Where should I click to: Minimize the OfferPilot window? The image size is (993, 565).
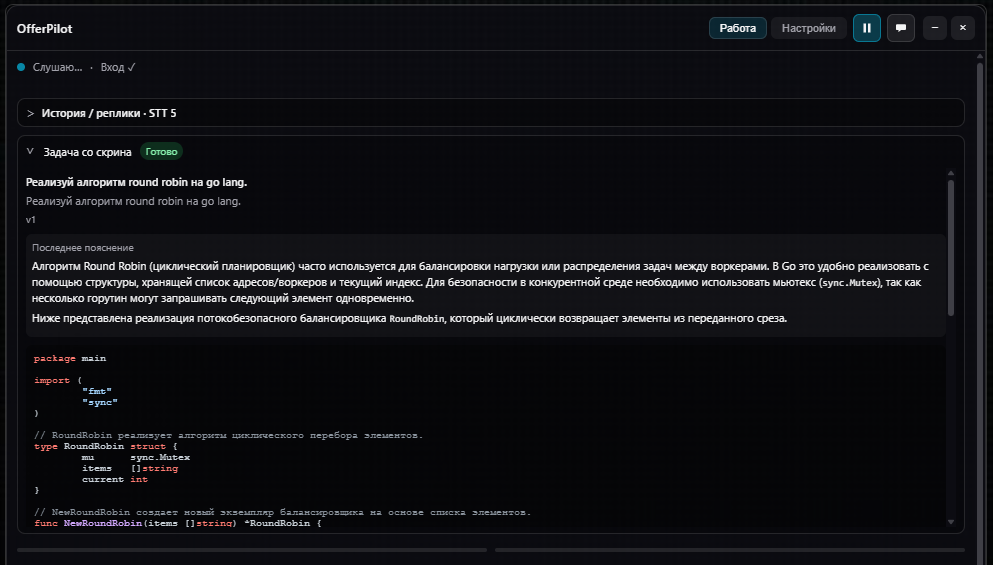(935, 28)
